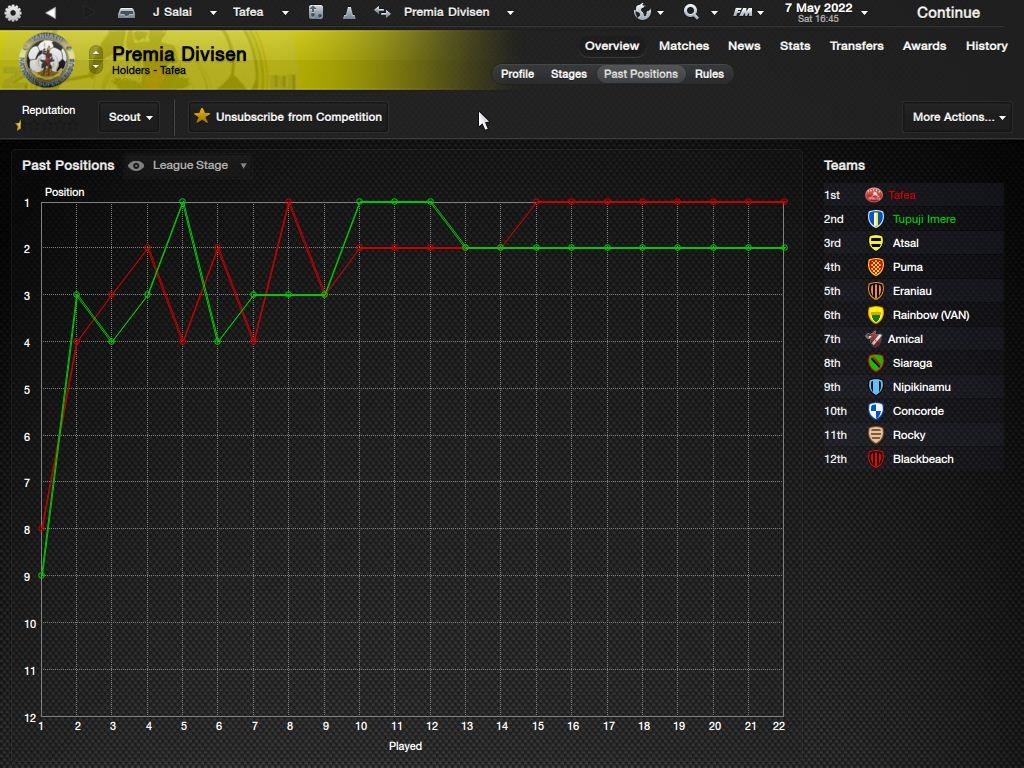Click the Tafea club badge in Teams
The width and height of the screenshot is (1024, 768).
pyautogui.click(x=873, y=195)
